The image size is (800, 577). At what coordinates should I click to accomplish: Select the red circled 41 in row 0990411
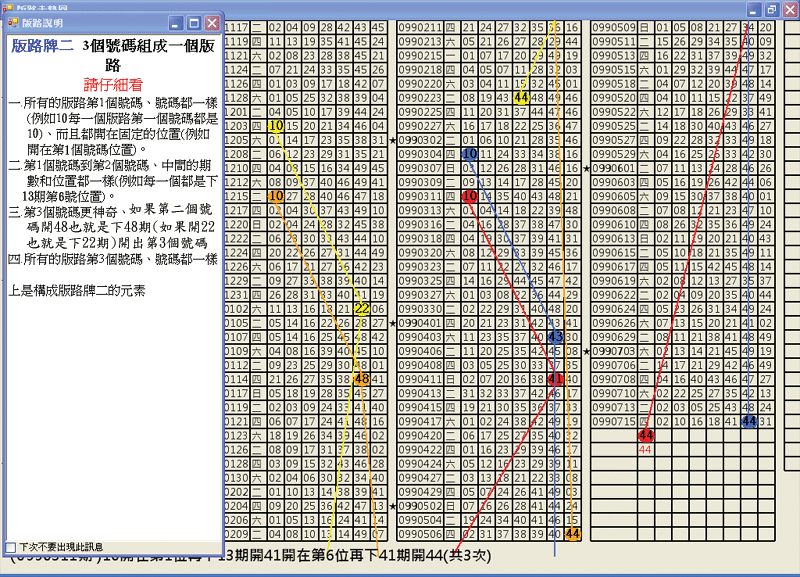coord(555,379)
